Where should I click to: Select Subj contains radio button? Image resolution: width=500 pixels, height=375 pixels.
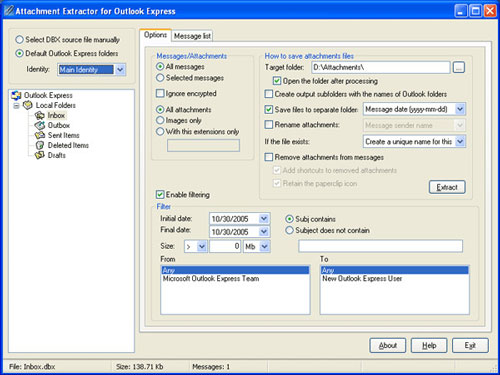point(289,219)
